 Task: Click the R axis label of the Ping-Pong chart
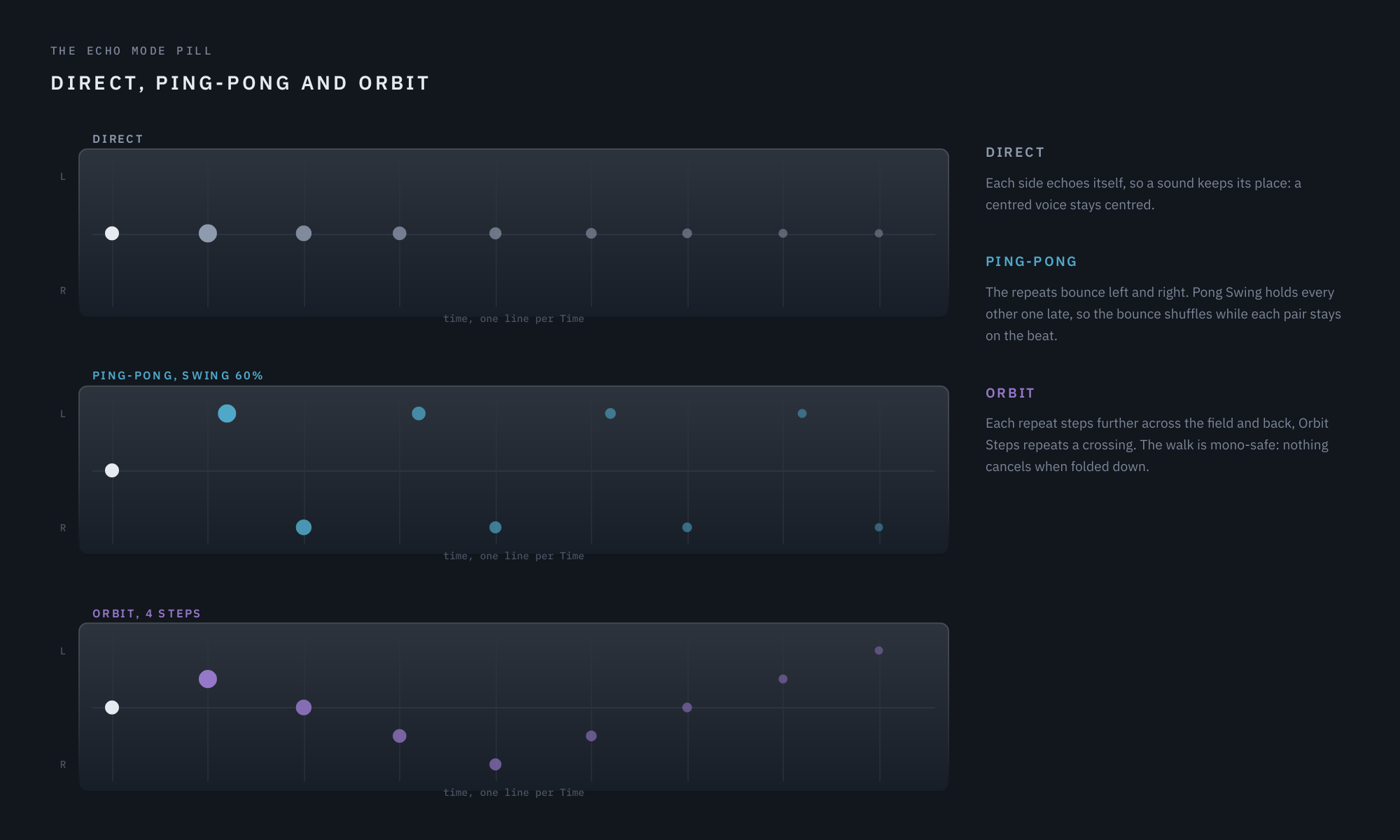(63, 528)
